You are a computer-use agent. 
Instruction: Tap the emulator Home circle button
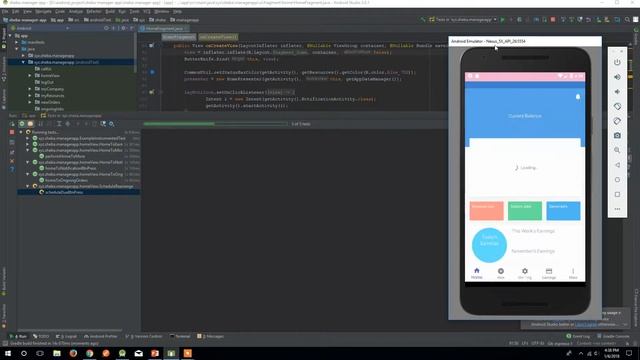pos(617,180)
